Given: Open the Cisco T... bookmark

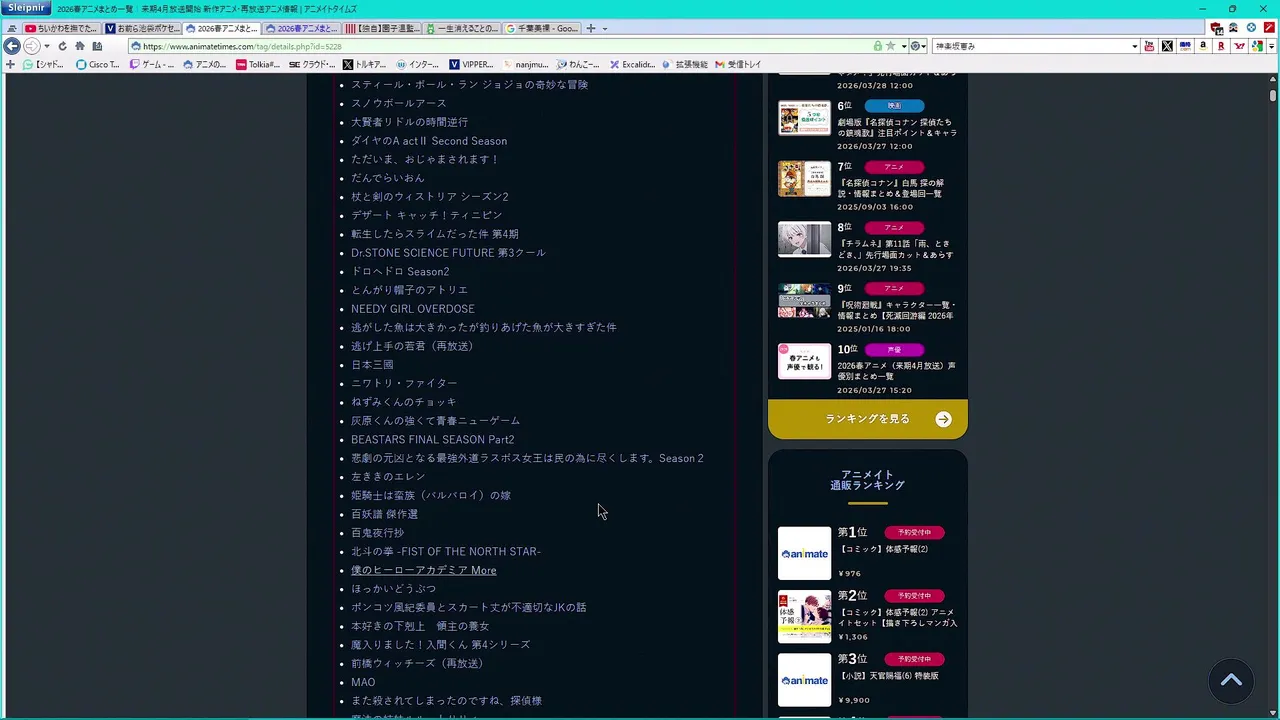Looking at the screenshot, I should pyautogui.click(x=97, y=64).
